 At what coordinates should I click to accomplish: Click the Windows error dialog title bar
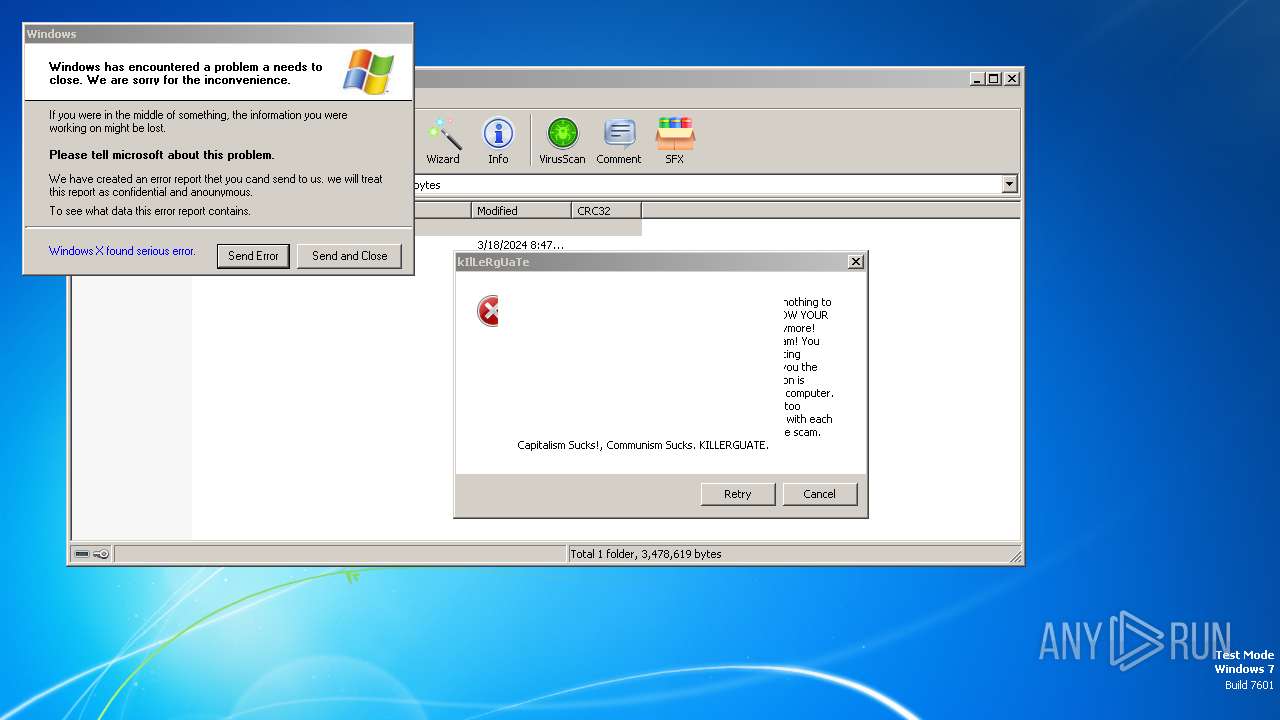click(x=218, y=34)
